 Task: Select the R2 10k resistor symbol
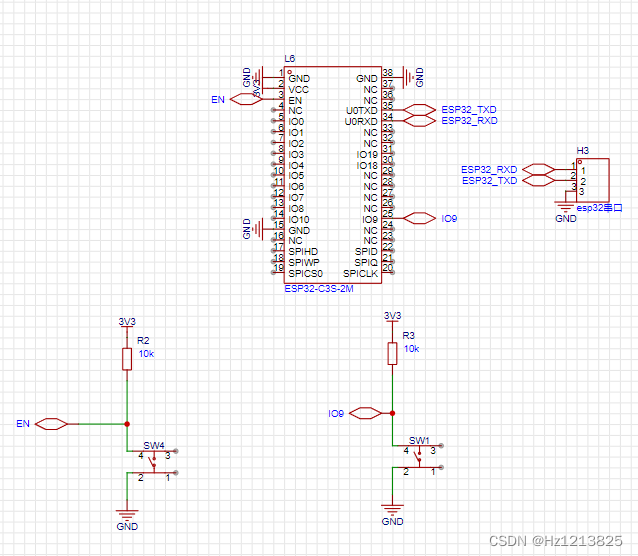(x=127, y=359)
